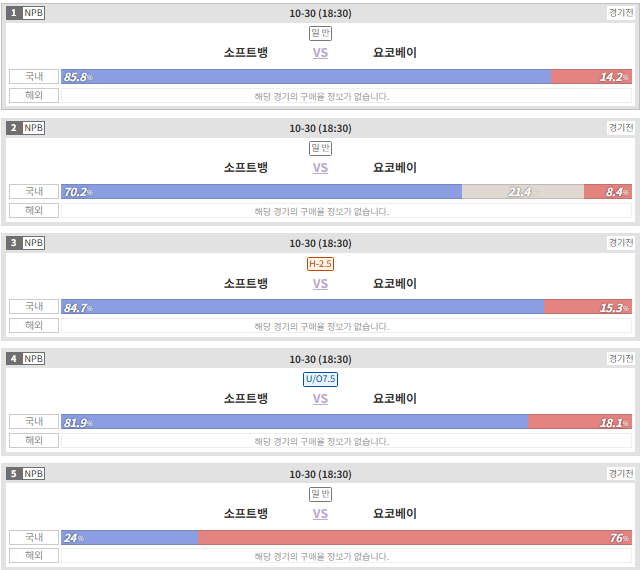Viewport: 643px width, 570px height.
Task: Click the NPB league tag of match 4
Action: [x=33, y=359]
